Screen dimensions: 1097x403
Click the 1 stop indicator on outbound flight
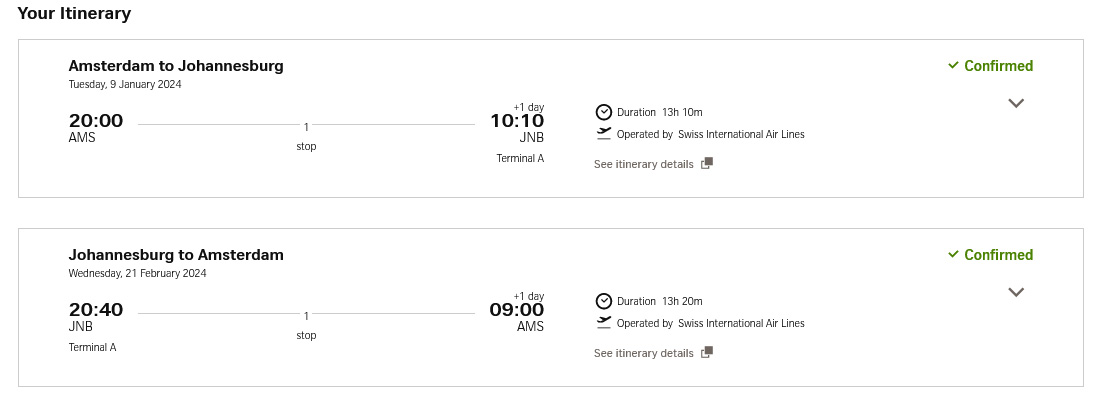click(x=306, y=136)
